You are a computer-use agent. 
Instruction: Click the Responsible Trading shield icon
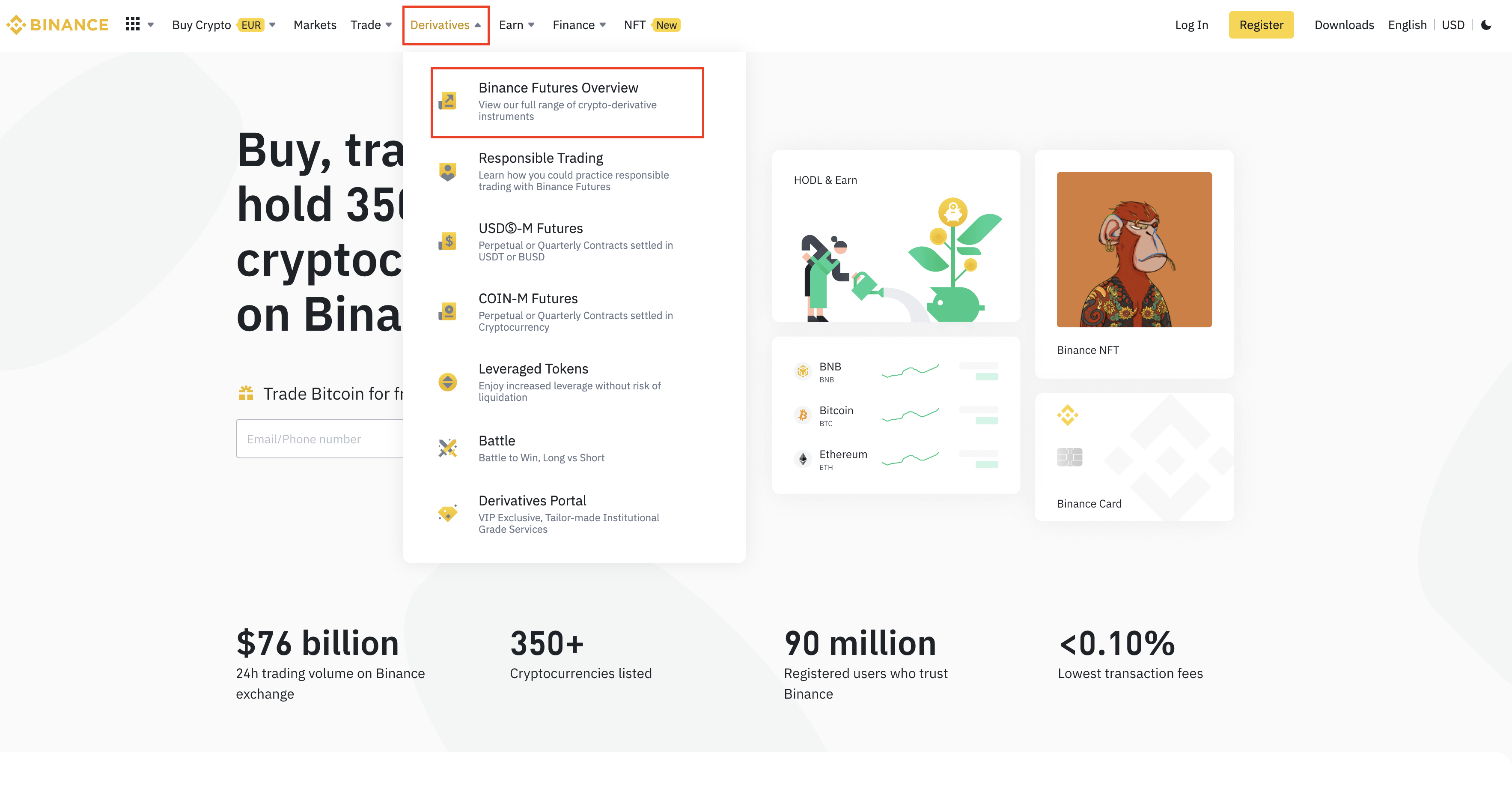coord(447,171)
